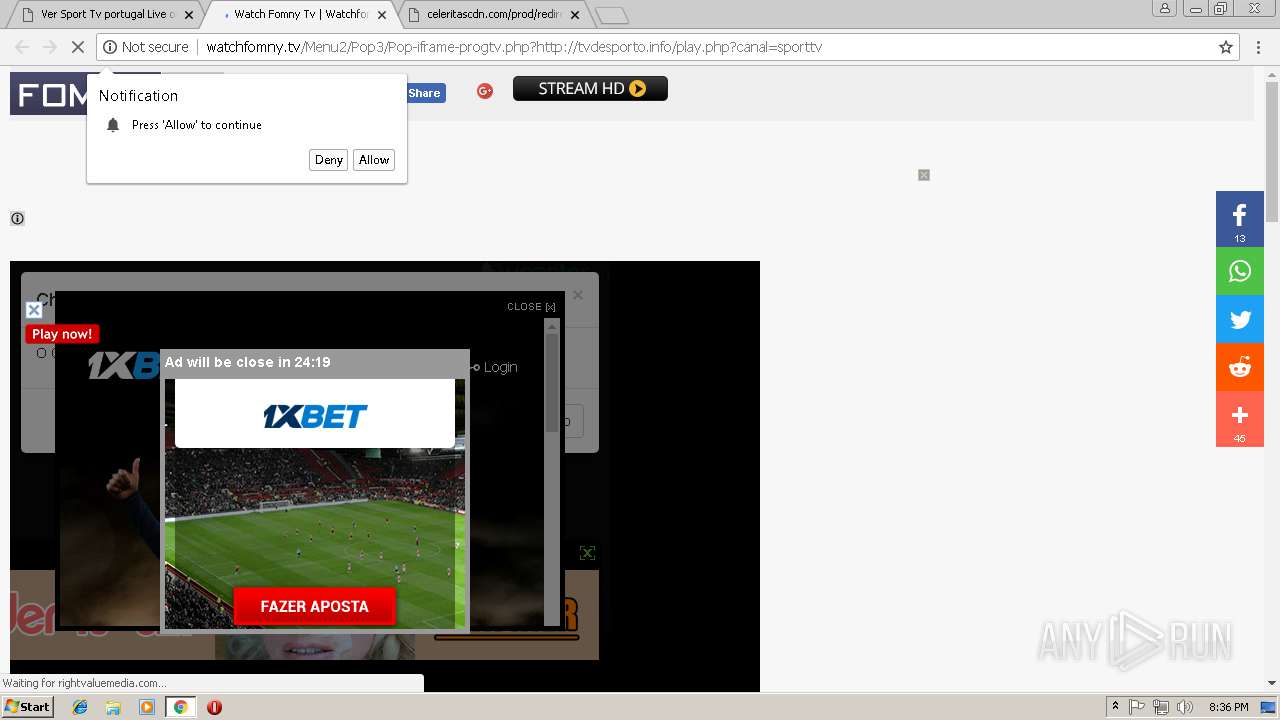Viewport: 1280px width, 720px height.
Task: Close the ad with the blue X icon
Action: pos(34,310)
